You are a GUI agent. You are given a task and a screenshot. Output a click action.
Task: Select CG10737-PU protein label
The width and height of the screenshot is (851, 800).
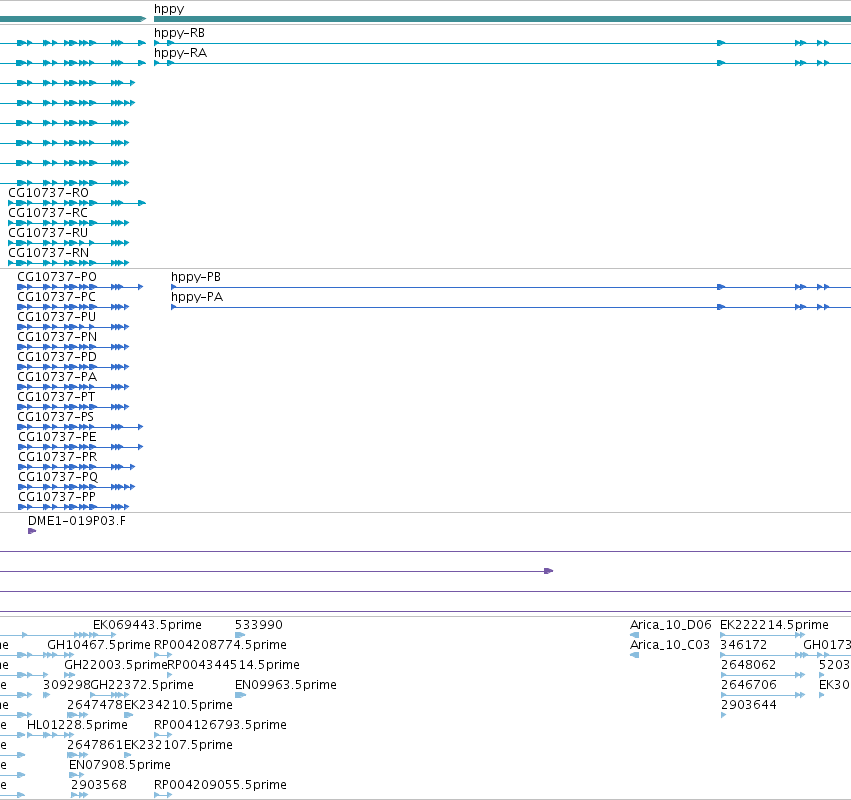click(x=56, y=317)
